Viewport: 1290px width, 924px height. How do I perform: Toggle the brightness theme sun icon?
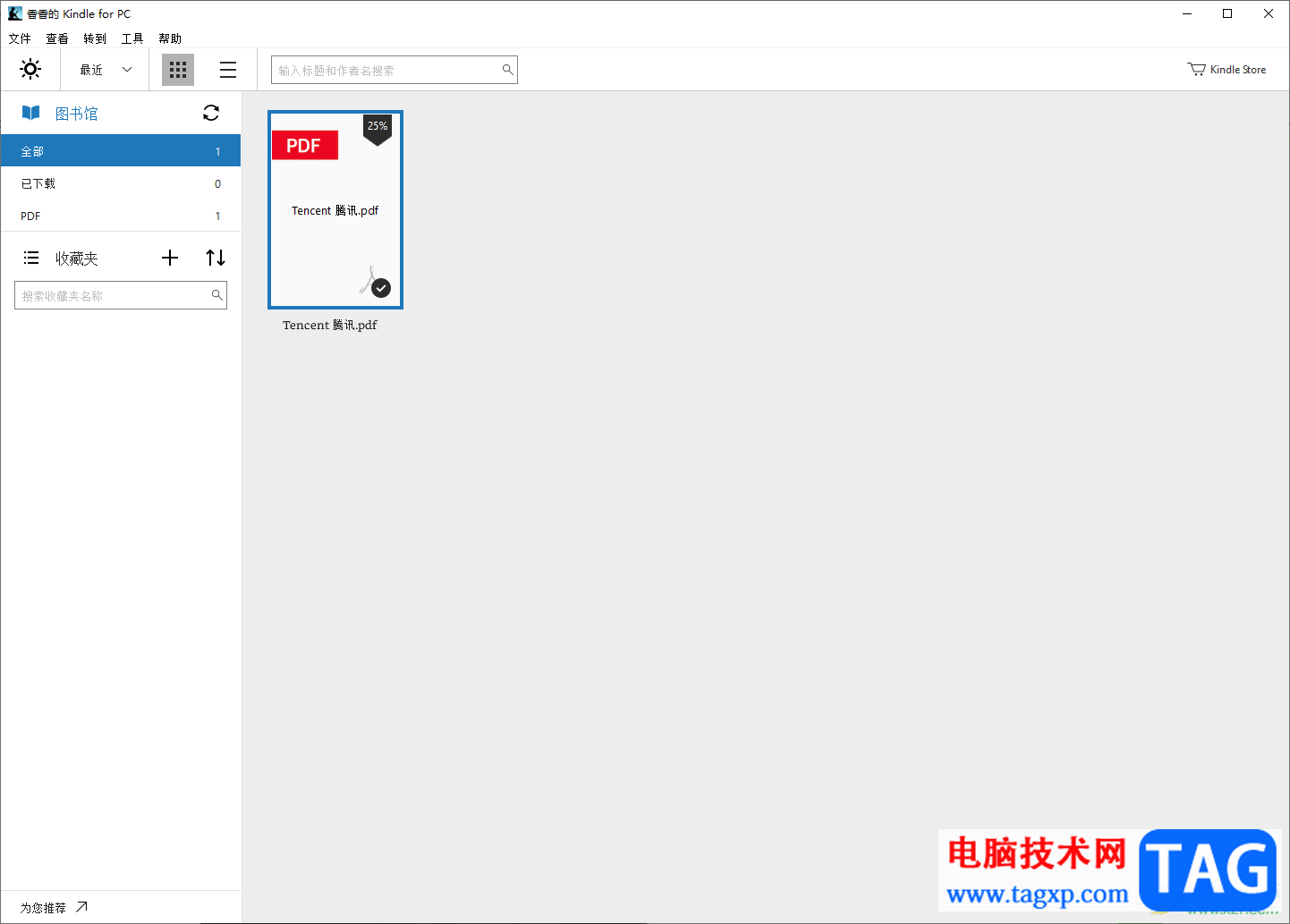tap(30, 69)
